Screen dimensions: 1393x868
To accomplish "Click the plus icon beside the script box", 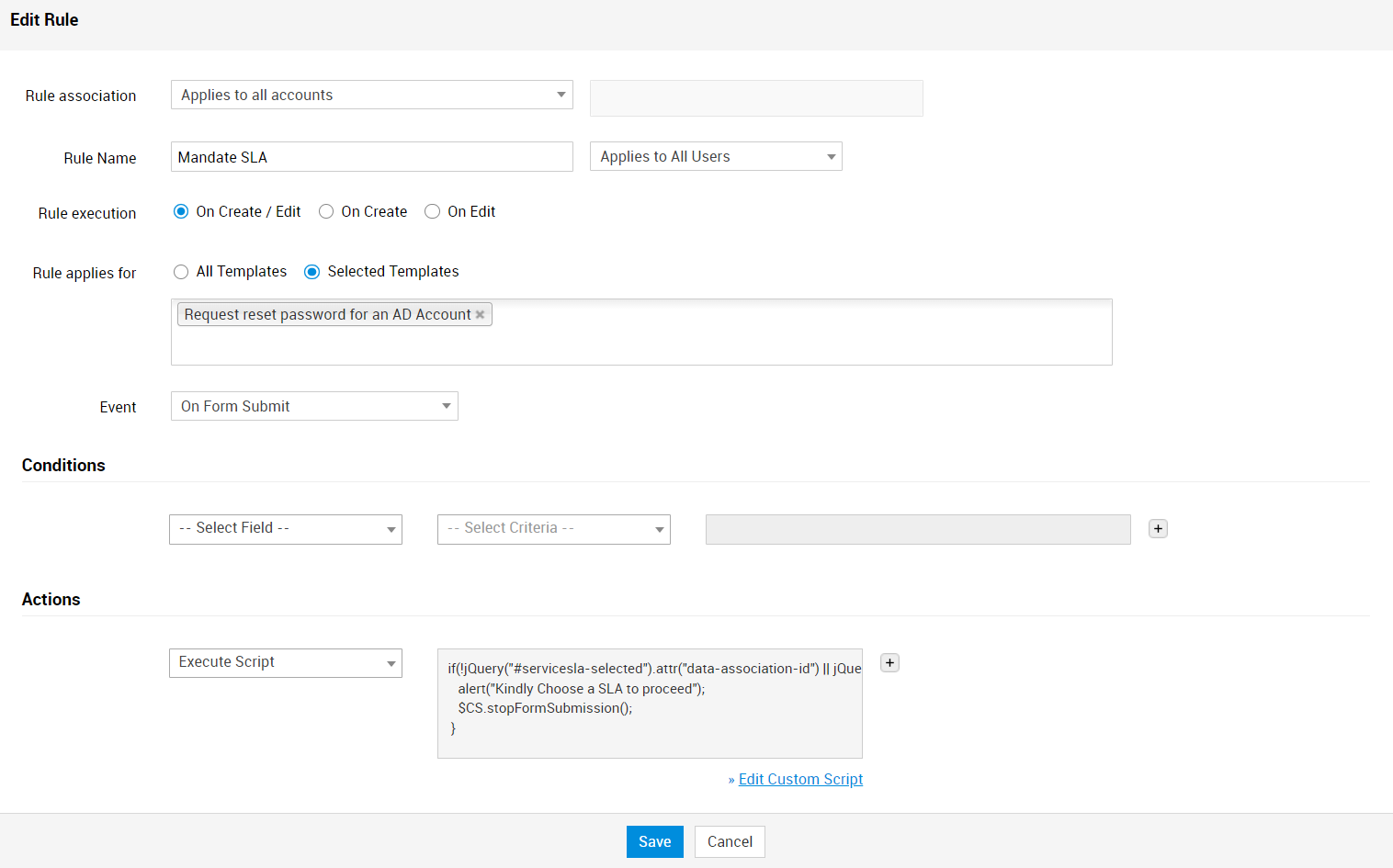I will [x=889, y=663].
